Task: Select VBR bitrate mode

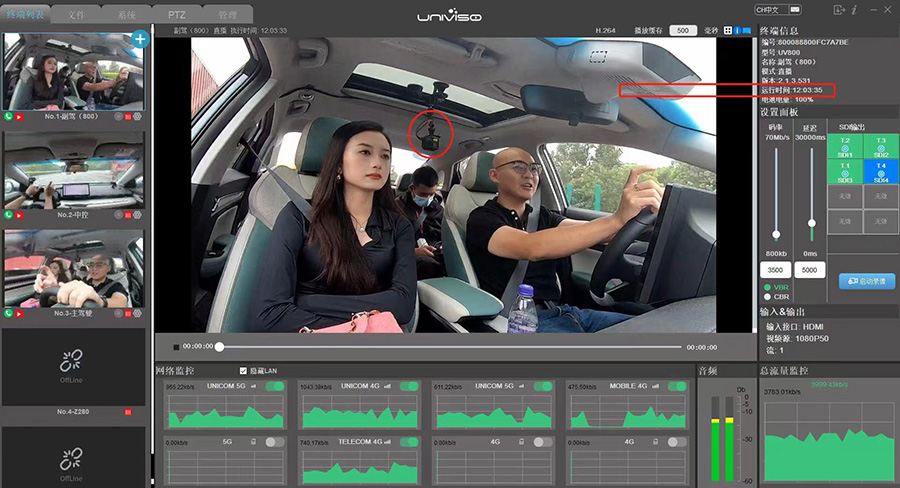Action: pyautogui.click(x=767, y=287)
